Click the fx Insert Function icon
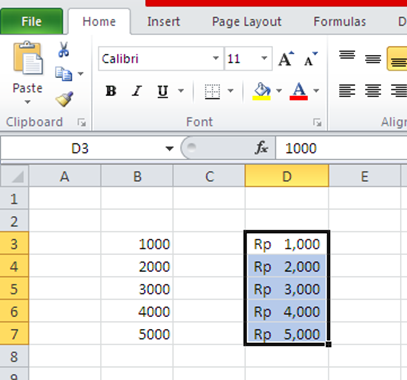 261,148
